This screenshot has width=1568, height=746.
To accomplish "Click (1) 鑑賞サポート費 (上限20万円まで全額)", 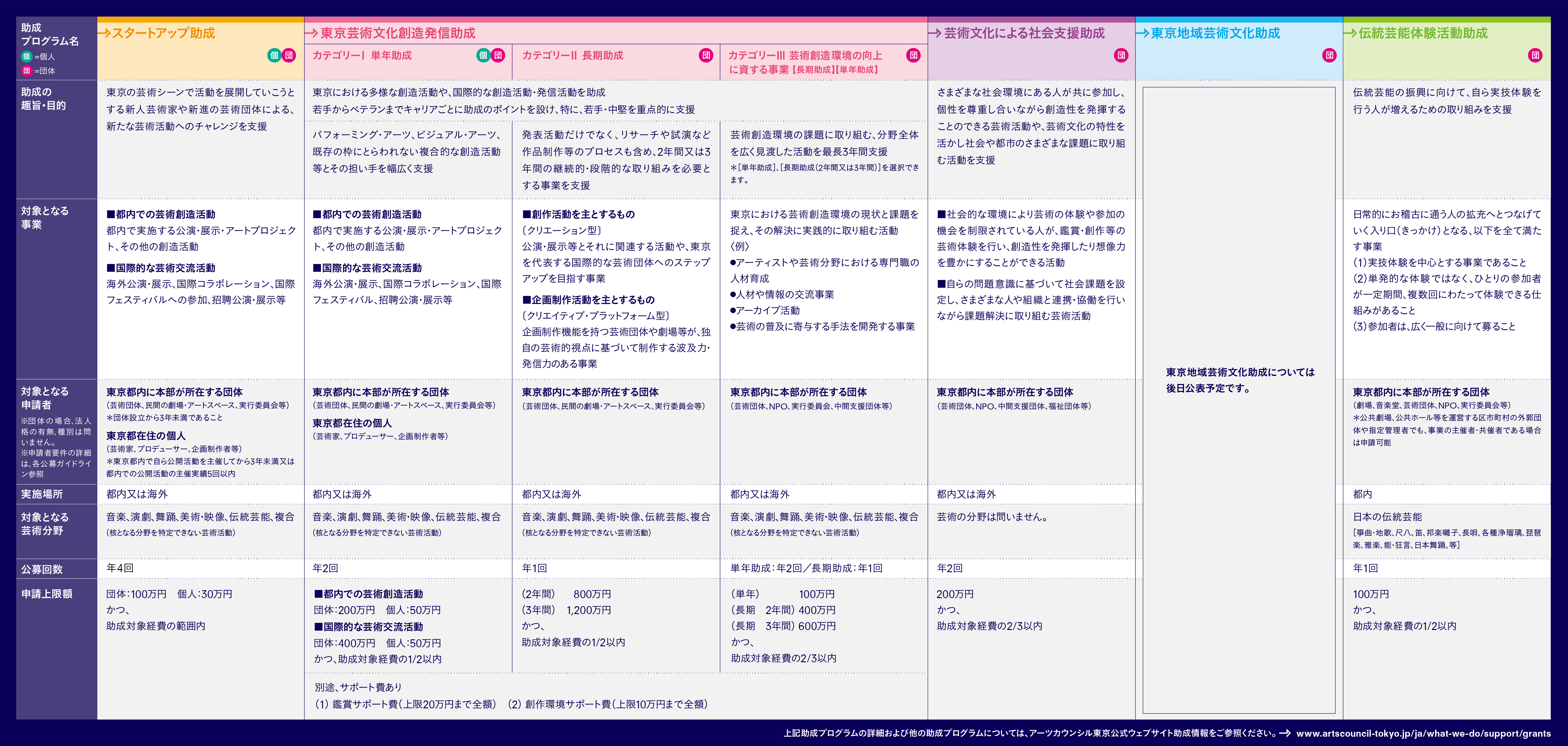I will point(405,704).
